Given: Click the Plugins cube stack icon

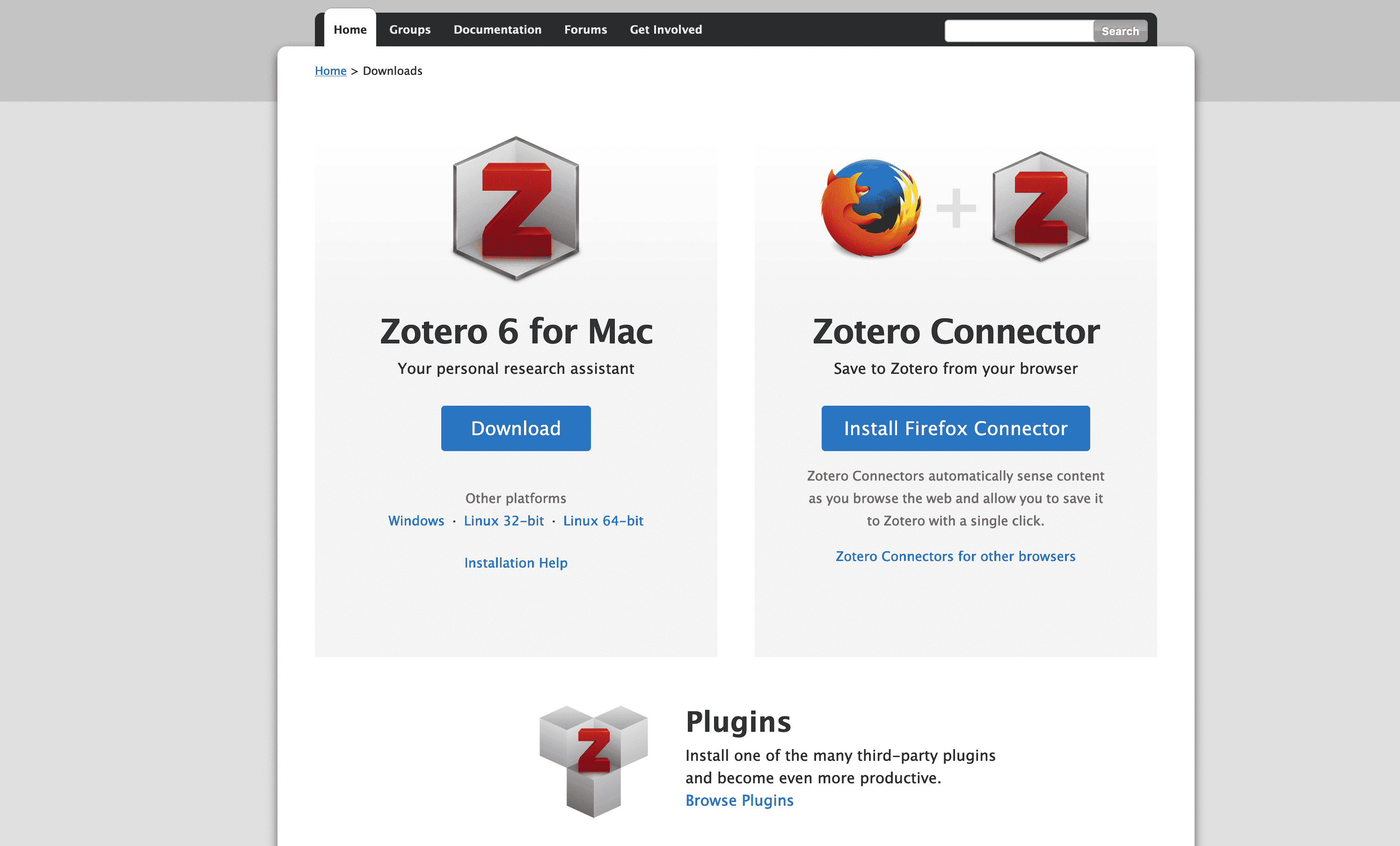Looking at the screenshot, I should pyautogui.click(x=593, y=761).
